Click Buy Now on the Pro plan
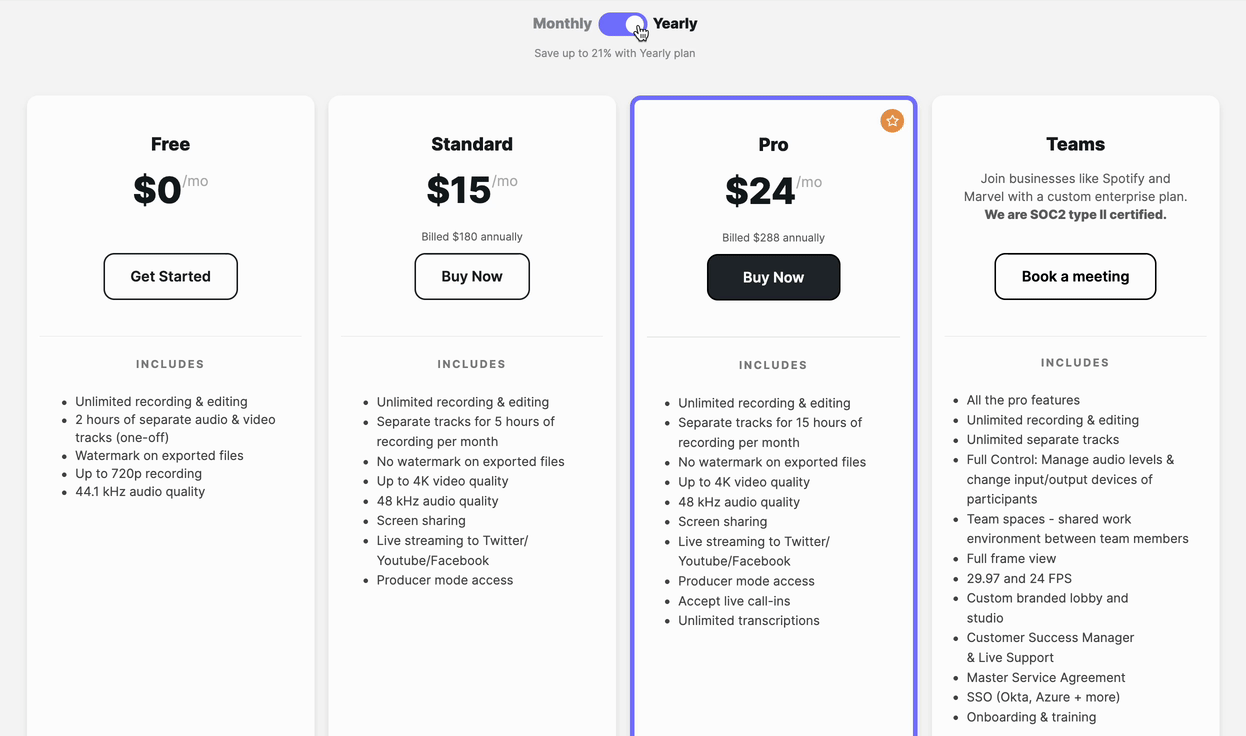1246x736 pixels. pyautogui.click(x=773, y=277)
